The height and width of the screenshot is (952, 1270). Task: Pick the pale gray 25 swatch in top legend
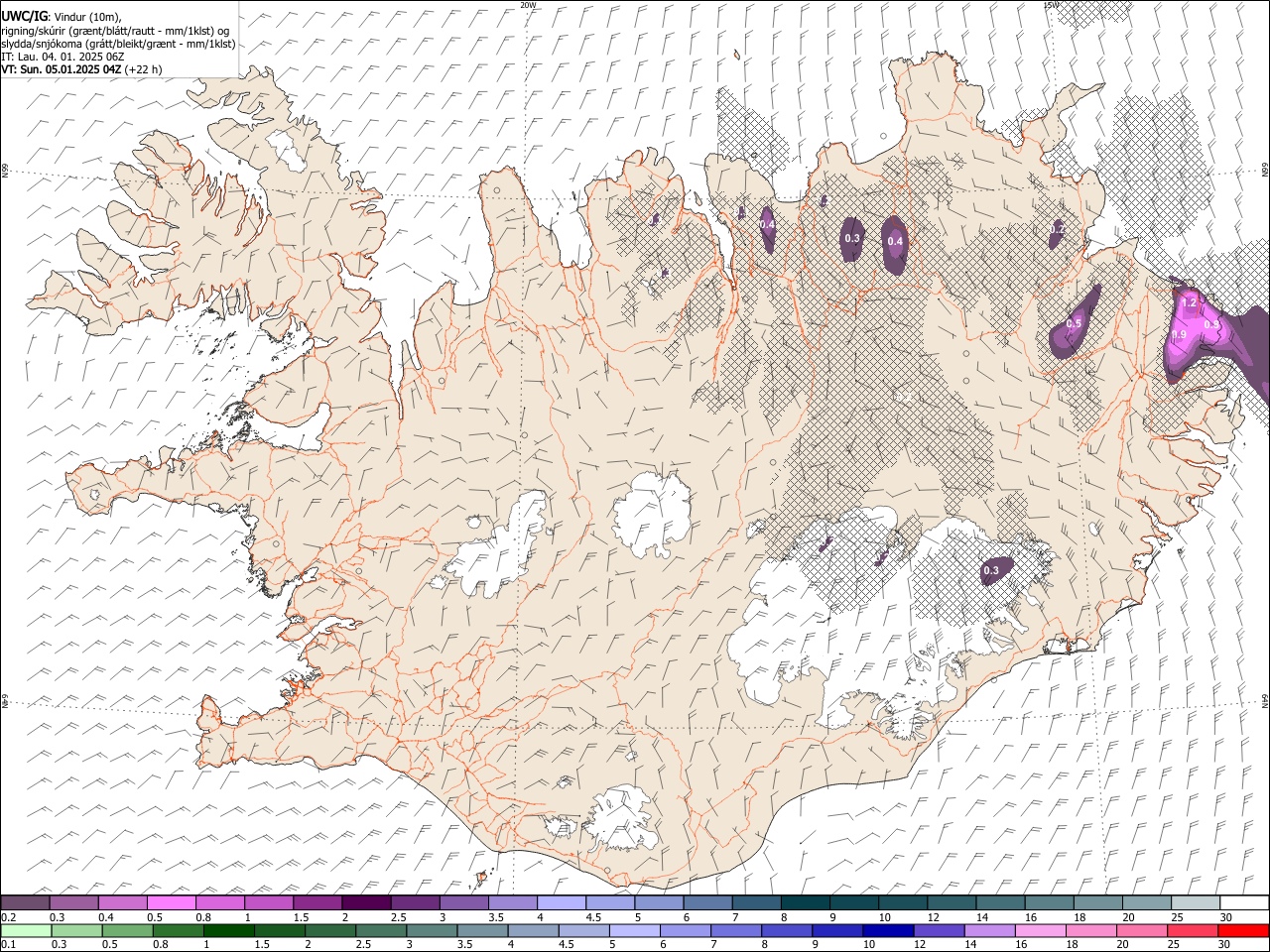tap(1196, 903)
